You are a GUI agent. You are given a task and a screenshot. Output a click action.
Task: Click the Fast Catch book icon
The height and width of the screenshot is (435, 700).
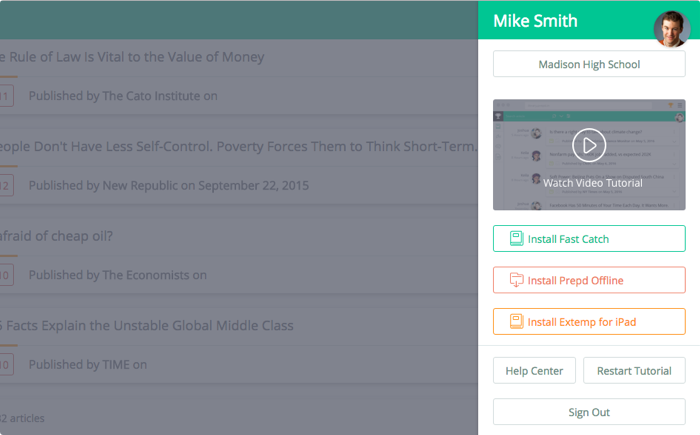click(x=517, y=238)
